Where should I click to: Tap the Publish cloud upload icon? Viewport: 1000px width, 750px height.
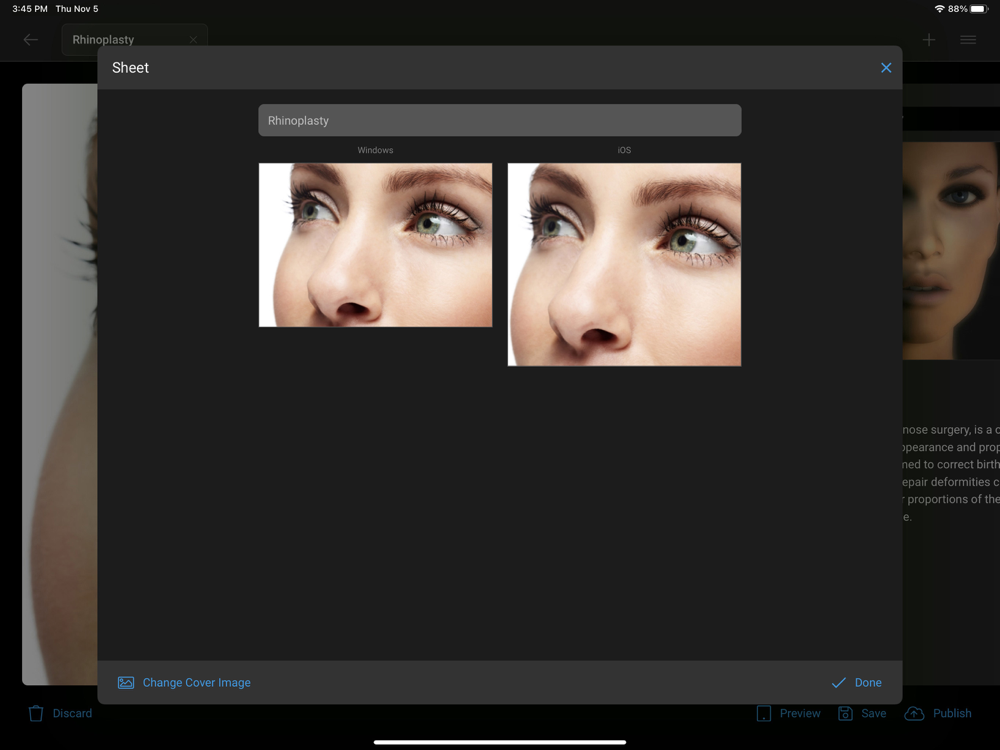[914, 713]
